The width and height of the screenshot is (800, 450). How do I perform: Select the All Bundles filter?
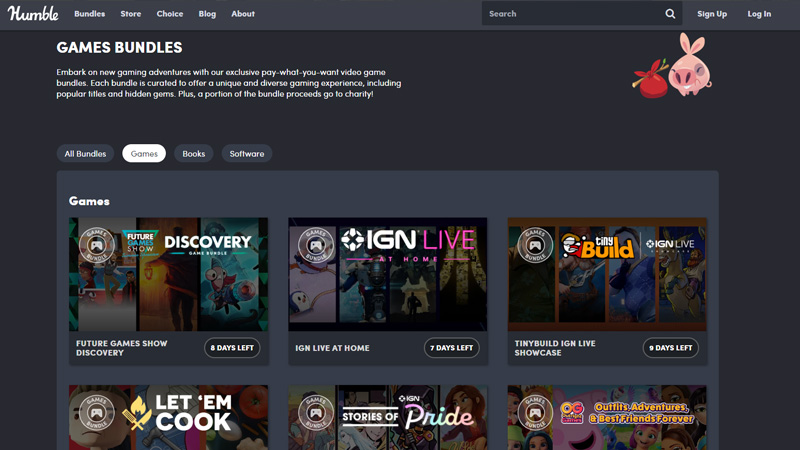(85, 154)
